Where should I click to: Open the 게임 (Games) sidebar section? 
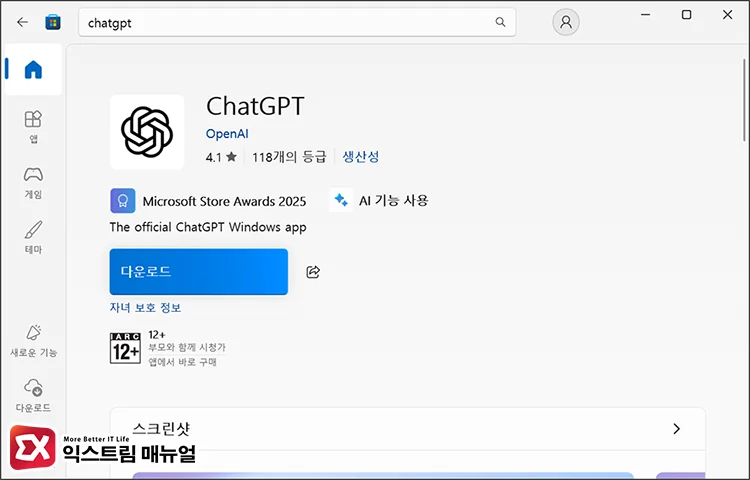point(33,182)
